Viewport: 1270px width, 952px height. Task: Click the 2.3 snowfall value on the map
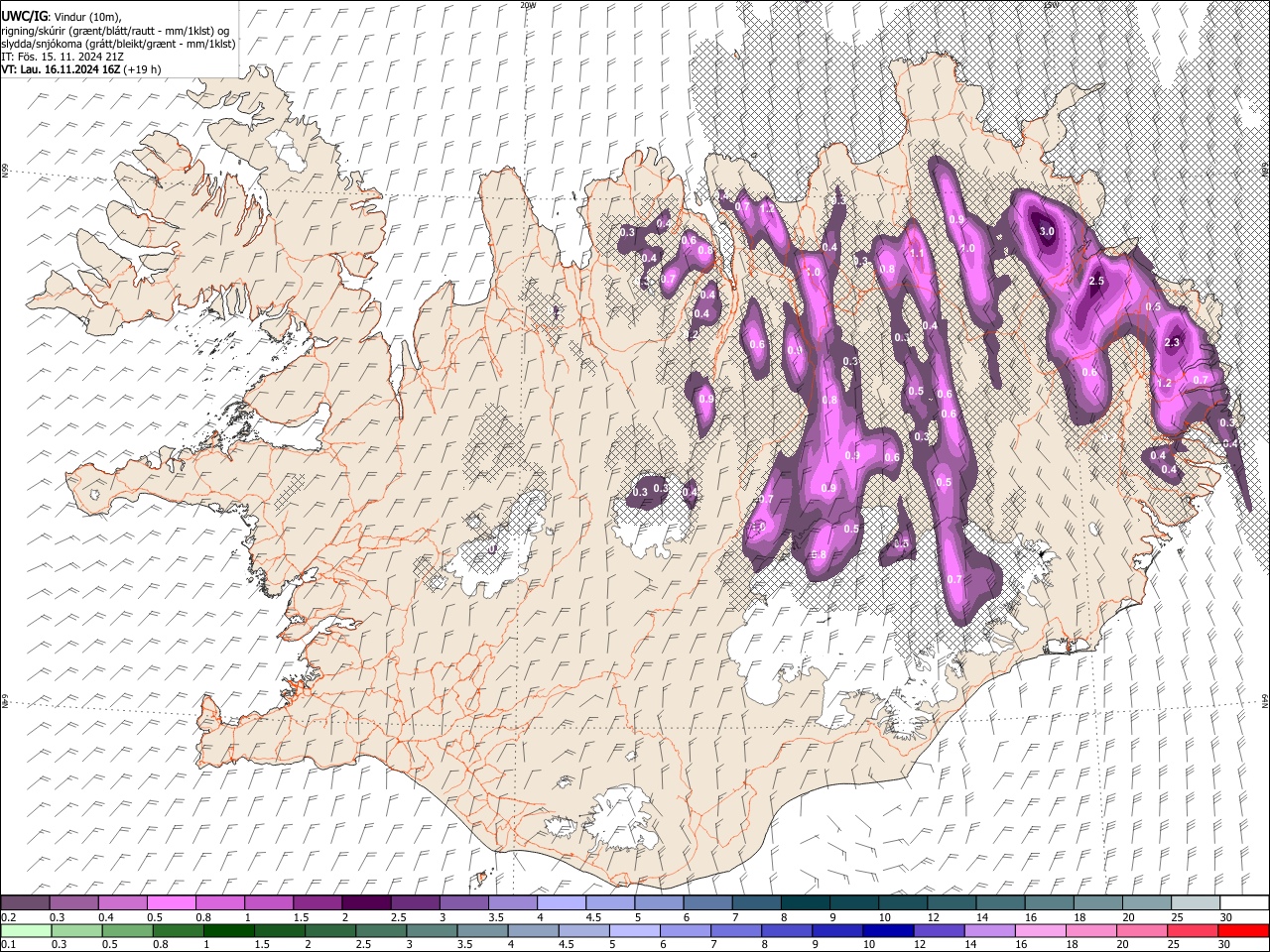click(x=1172, y=343)
